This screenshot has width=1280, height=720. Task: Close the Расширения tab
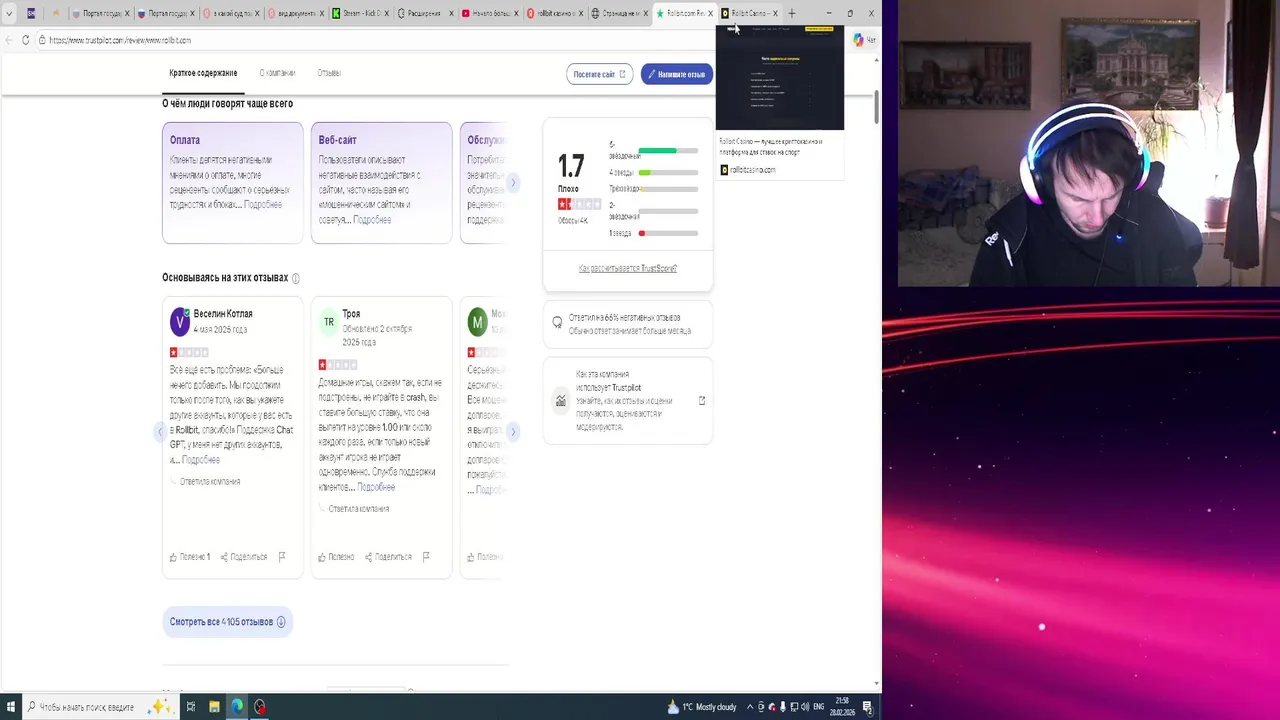451,13
